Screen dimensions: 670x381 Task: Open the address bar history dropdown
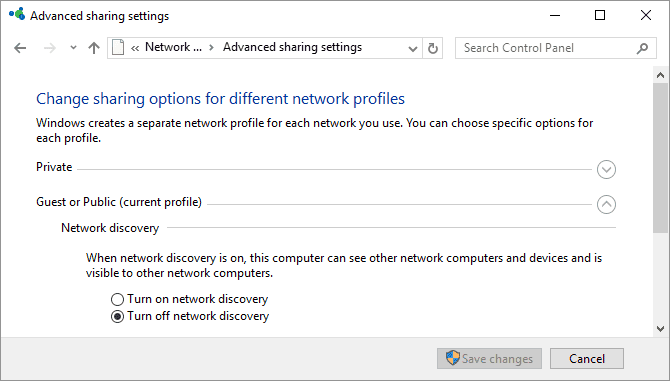point(412,48)
